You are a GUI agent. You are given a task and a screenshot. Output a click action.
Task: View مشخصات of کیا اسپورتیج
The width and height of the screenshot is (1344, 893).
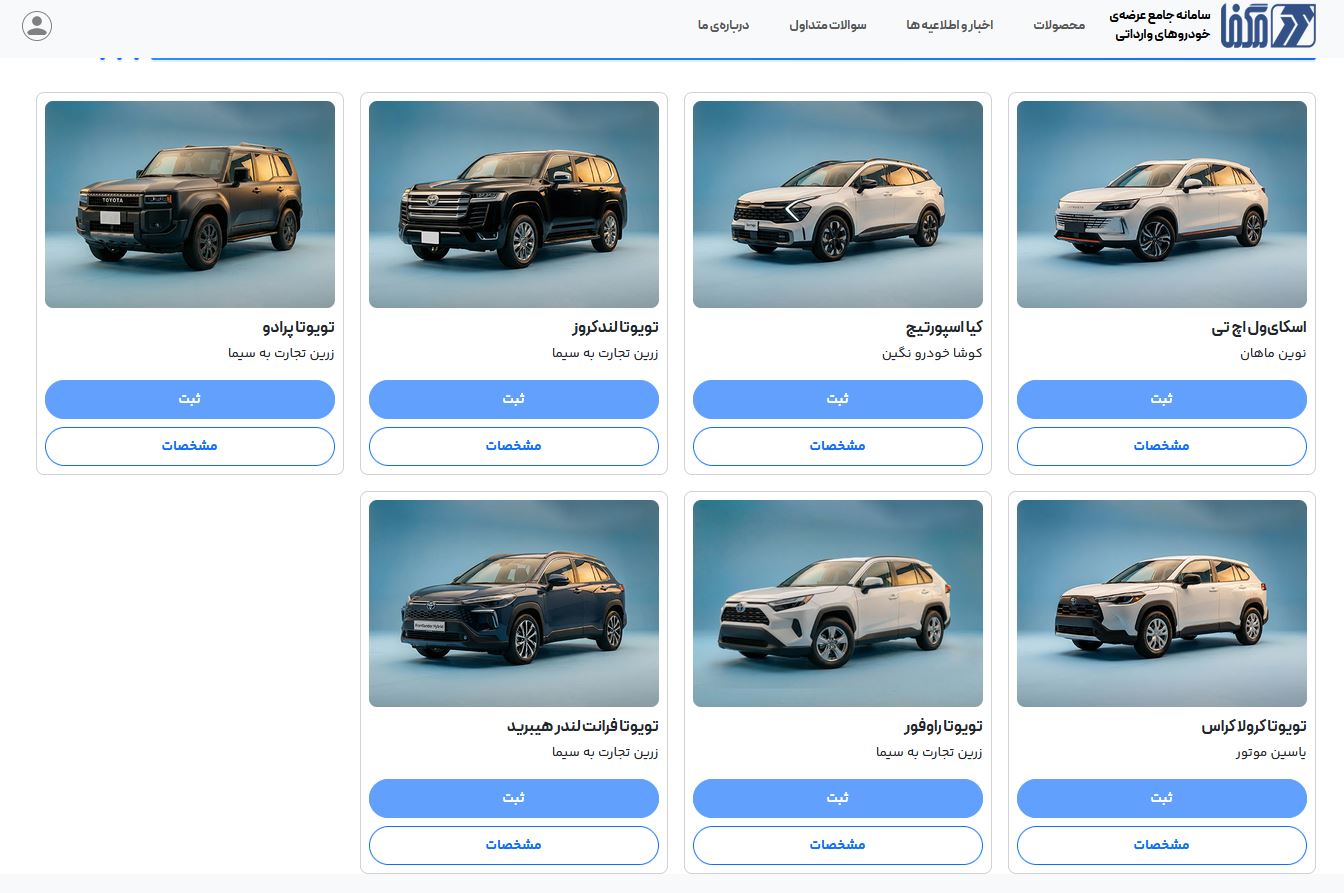tap(837, 446)
